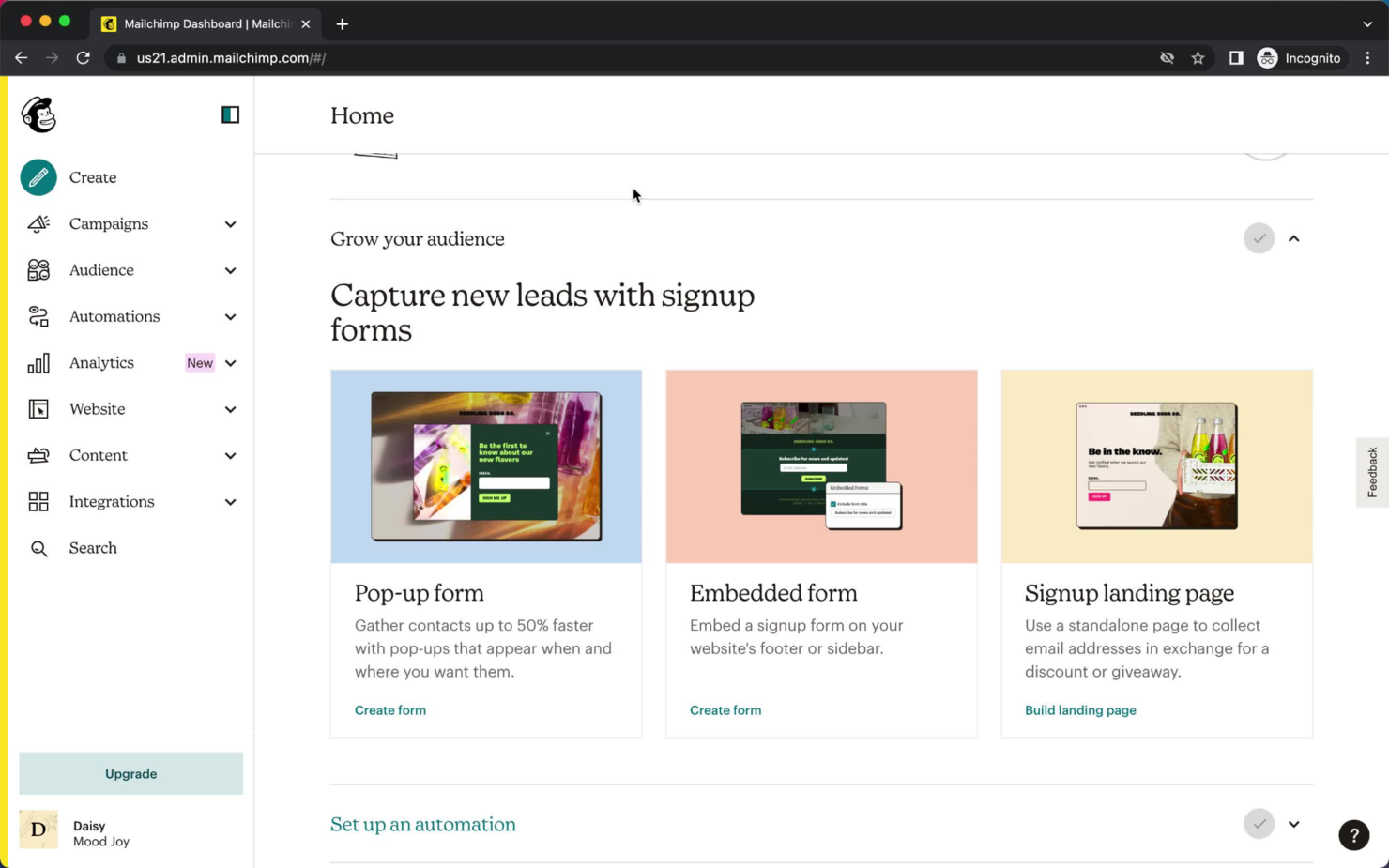Screen dimensions: 1389x868
Task: Open the Chrome three-dot menu
Action: pos(1368,58)
